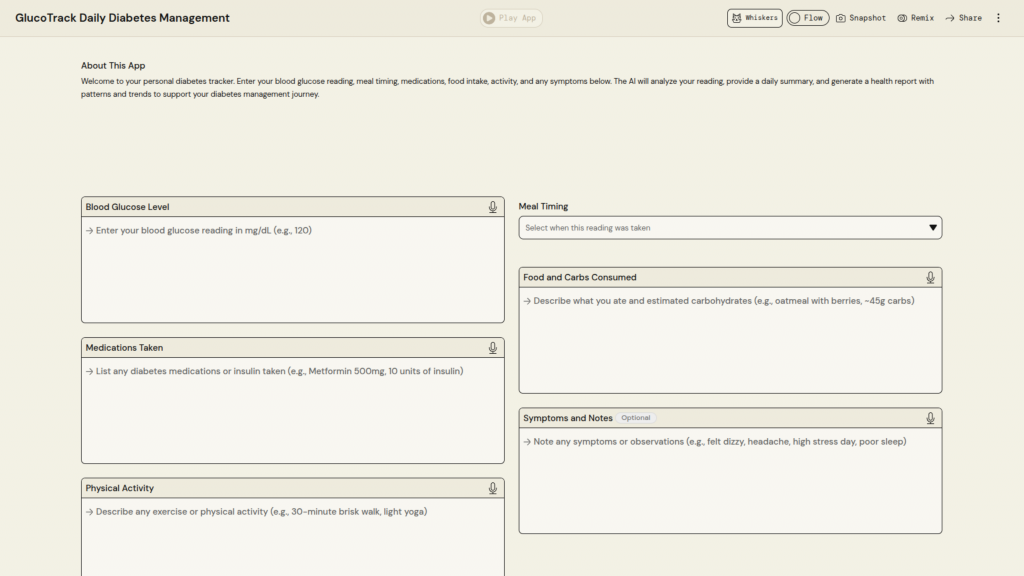Click microphone icon in Food and Carbs Consumed
This screenshot has width=1024, height=576.
930,278
